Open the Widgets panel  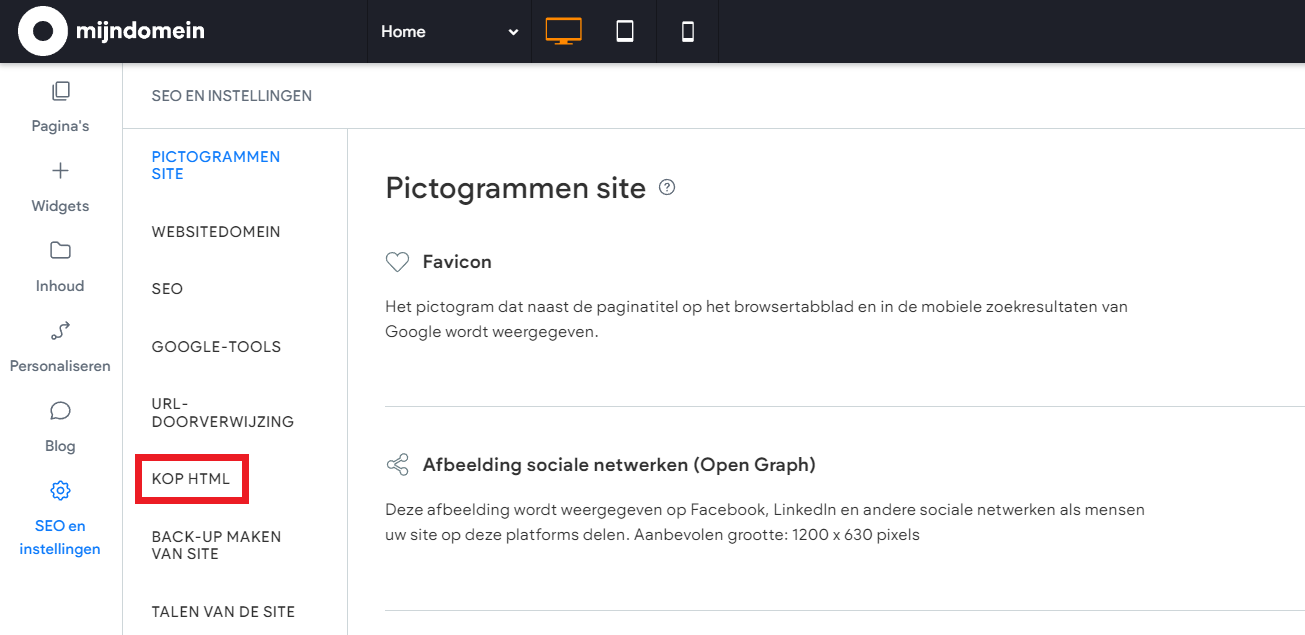pyautogui.click(x=60, y=186)
